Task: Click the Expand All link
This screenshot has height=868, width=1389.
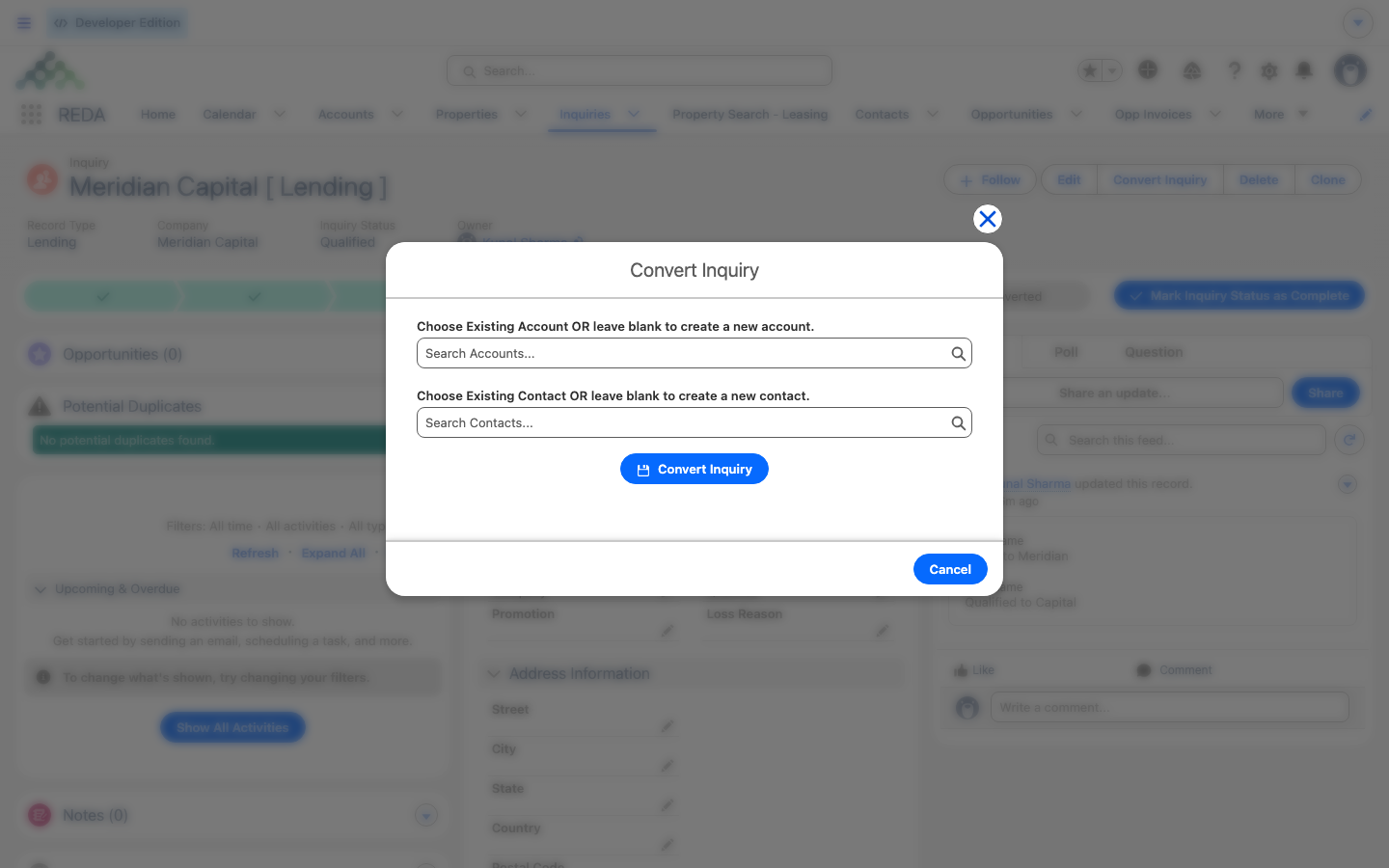Action: pyautogui.click(x=334, y=554)
